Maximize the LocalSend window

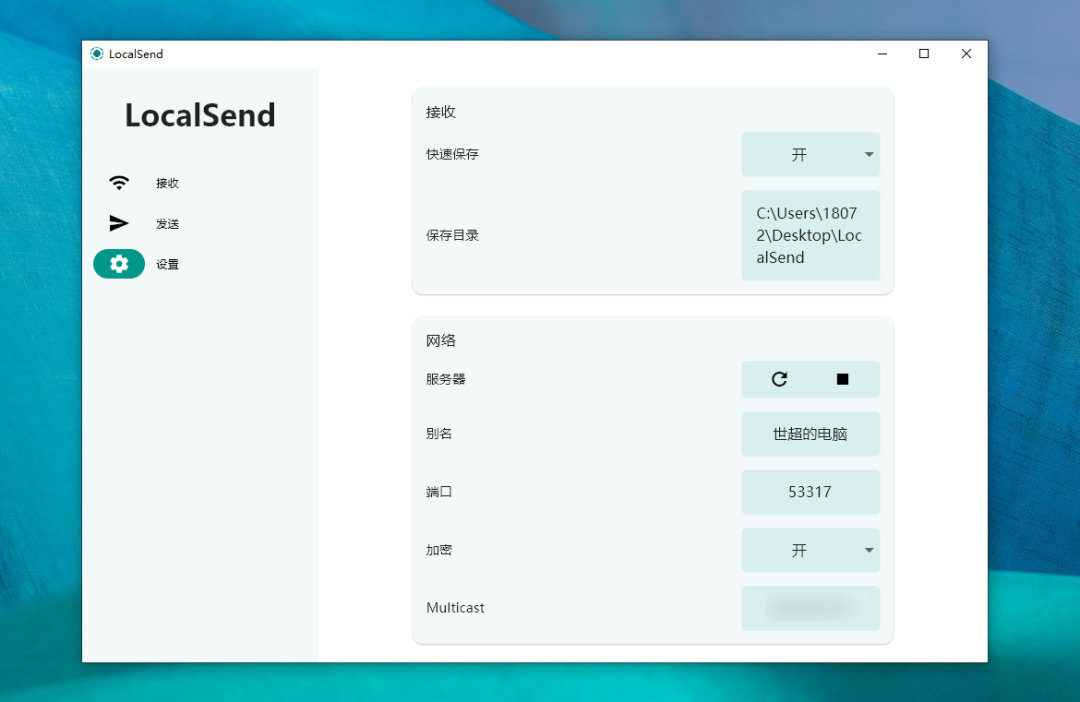pos(924,54)
